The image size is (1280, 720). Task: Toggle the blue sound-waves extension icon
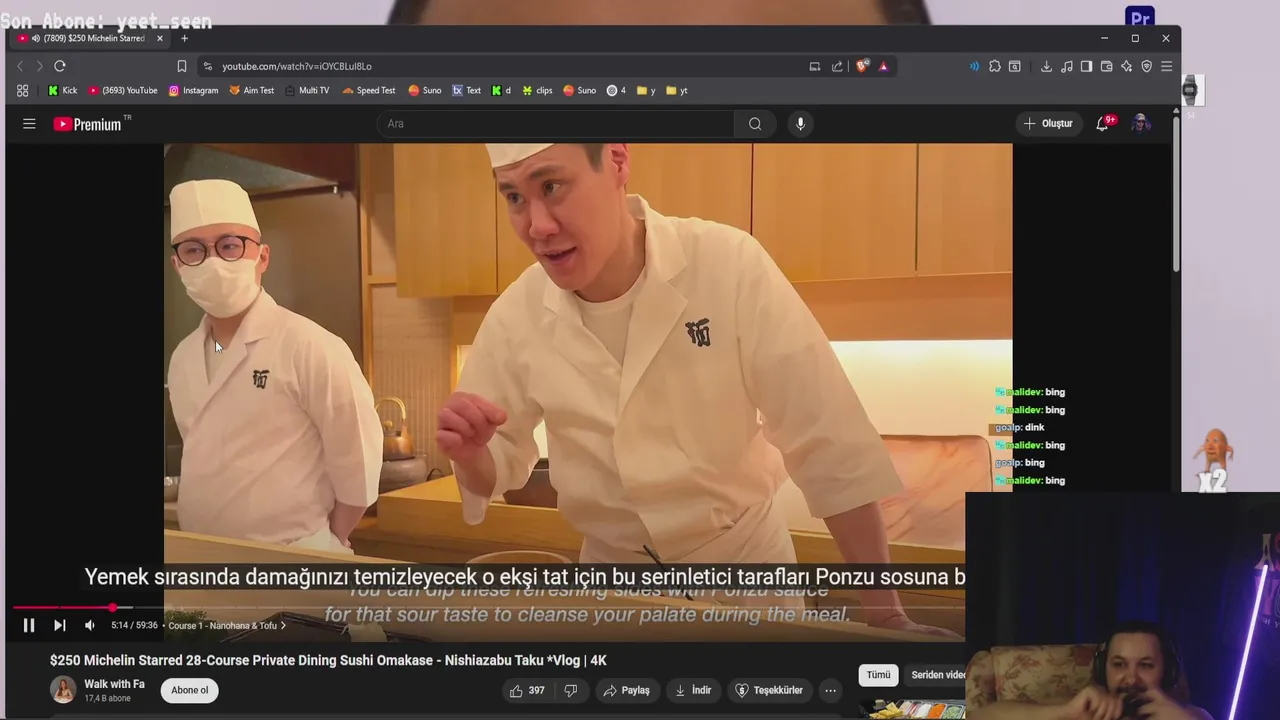pos(974,66)
